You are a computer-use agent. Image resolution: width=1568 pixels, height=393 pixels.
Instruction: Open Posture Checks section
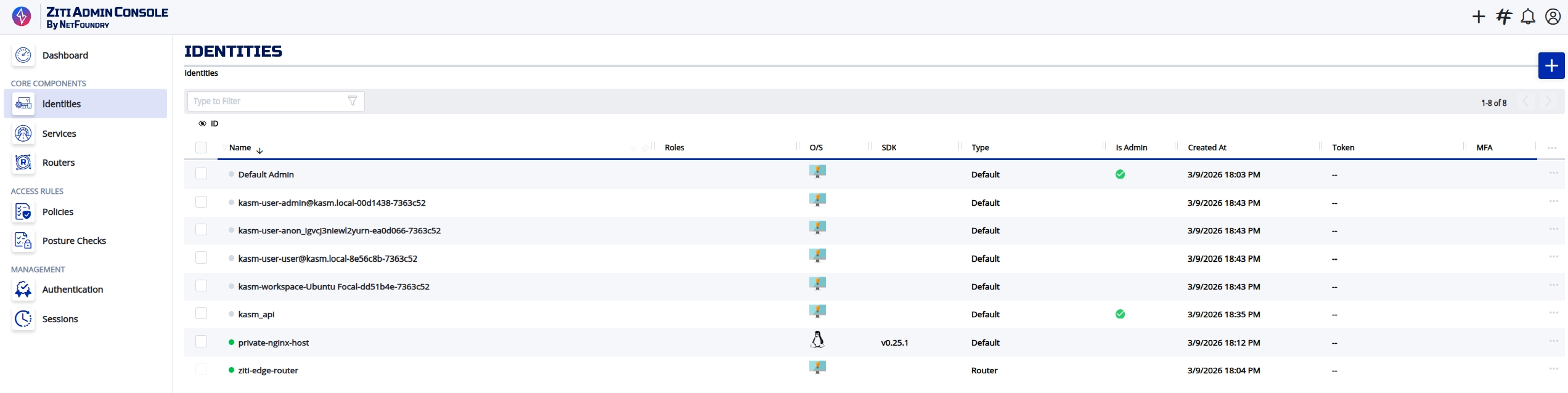pyautogui.click(x=74, y=241)
